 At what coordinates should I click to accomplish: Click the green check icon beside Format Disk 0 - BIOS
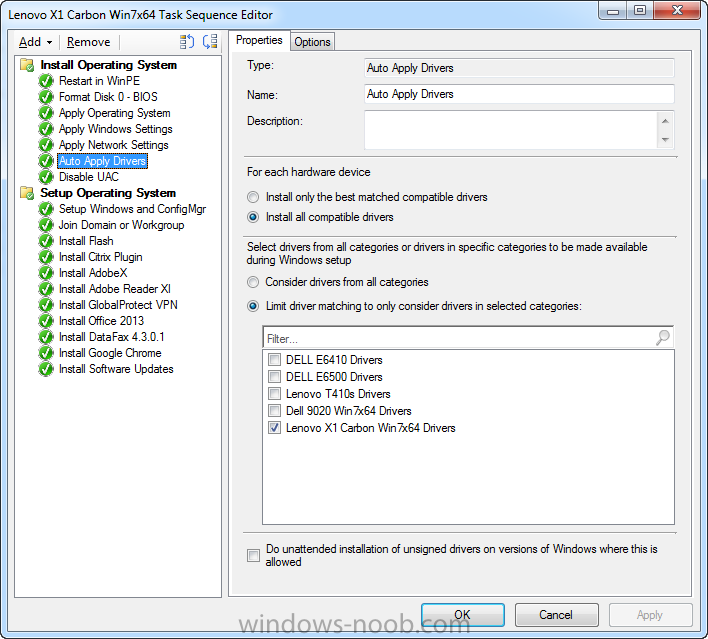click(x=46, y=97)
